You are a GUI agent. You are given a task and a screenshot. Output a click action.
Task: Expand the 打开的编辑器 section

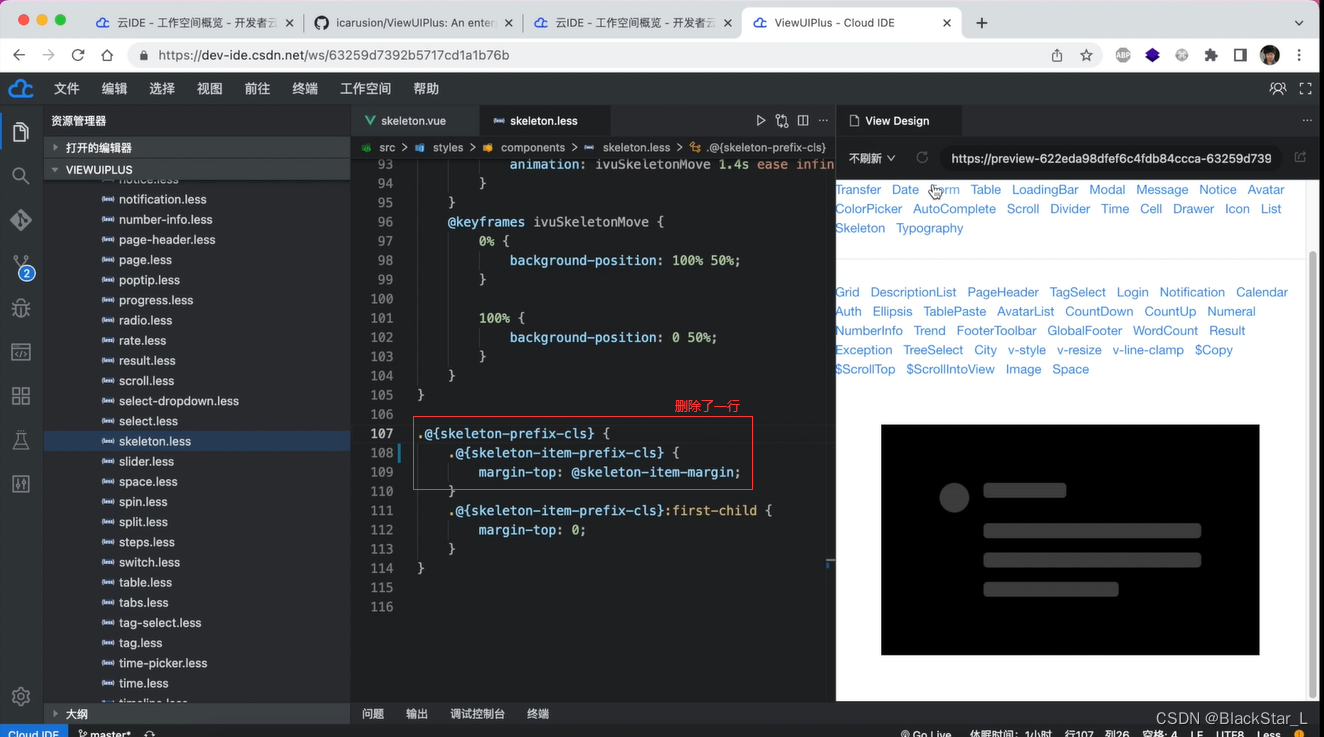click(98, 147)
